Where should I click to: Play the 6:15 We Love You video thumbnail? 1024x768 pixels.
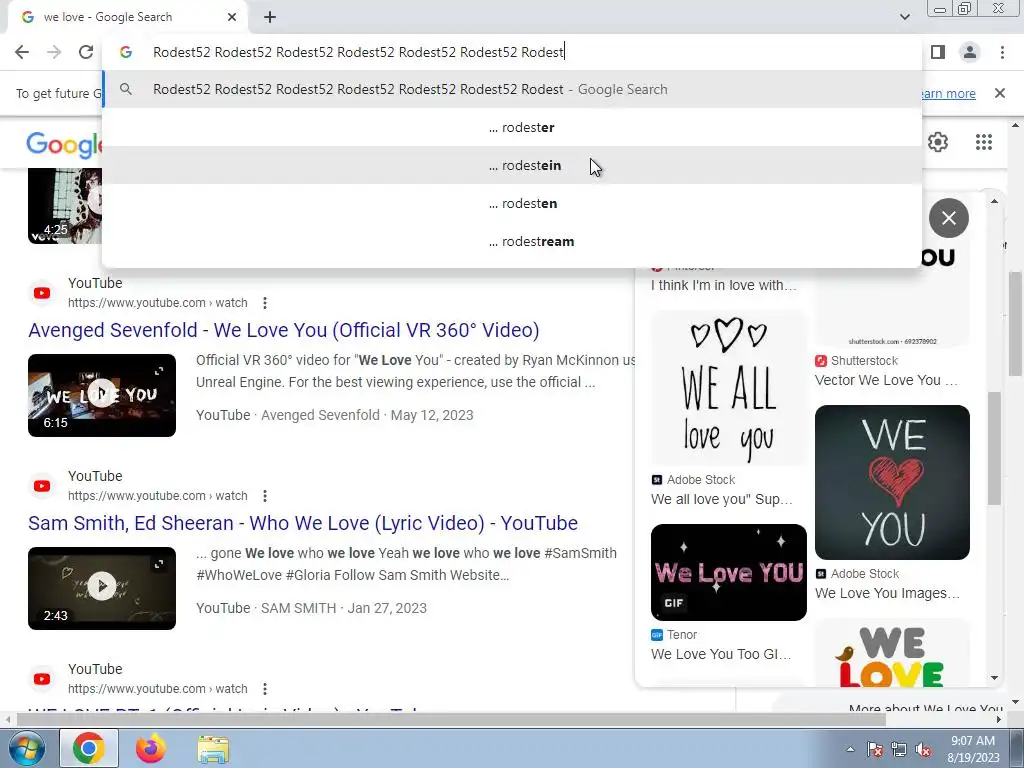[x=102, y=395]
